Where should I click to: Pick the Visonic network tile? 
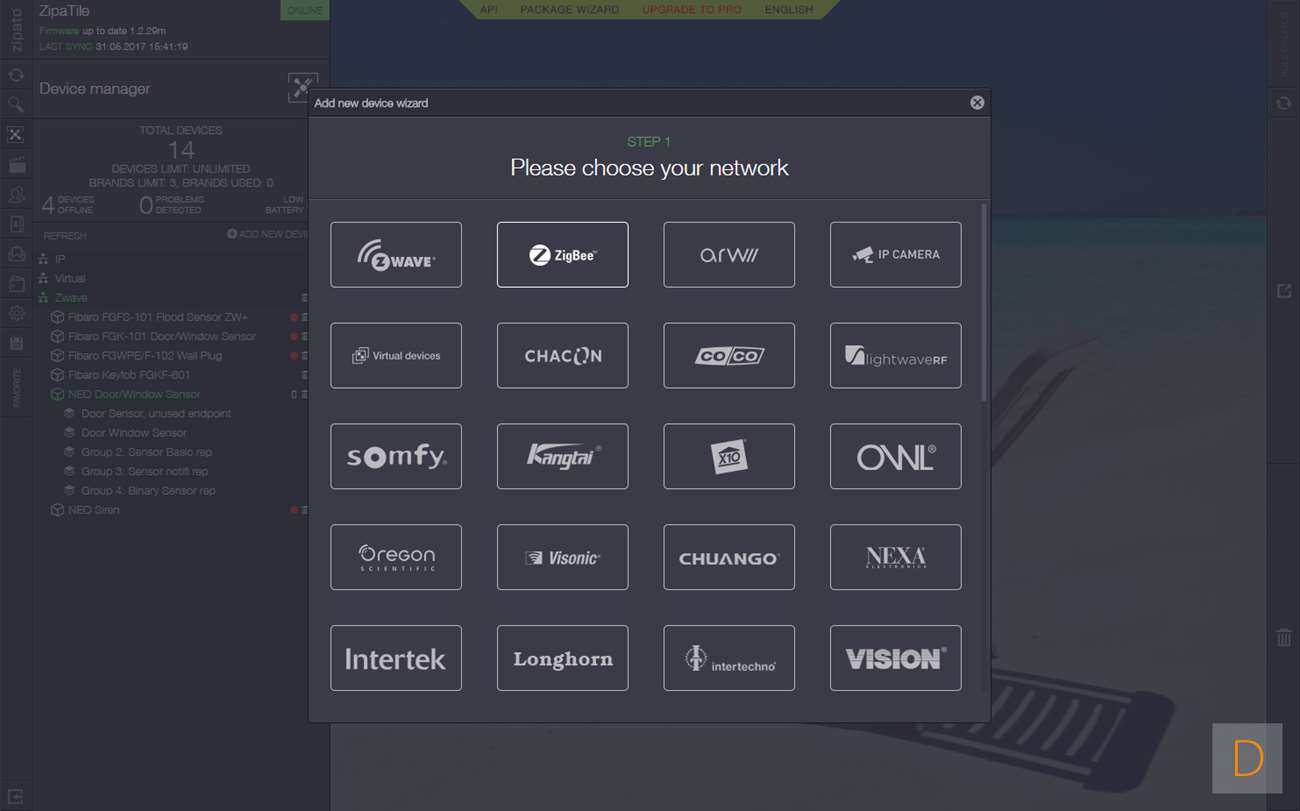pyautogui.click(x=563, y=557)
